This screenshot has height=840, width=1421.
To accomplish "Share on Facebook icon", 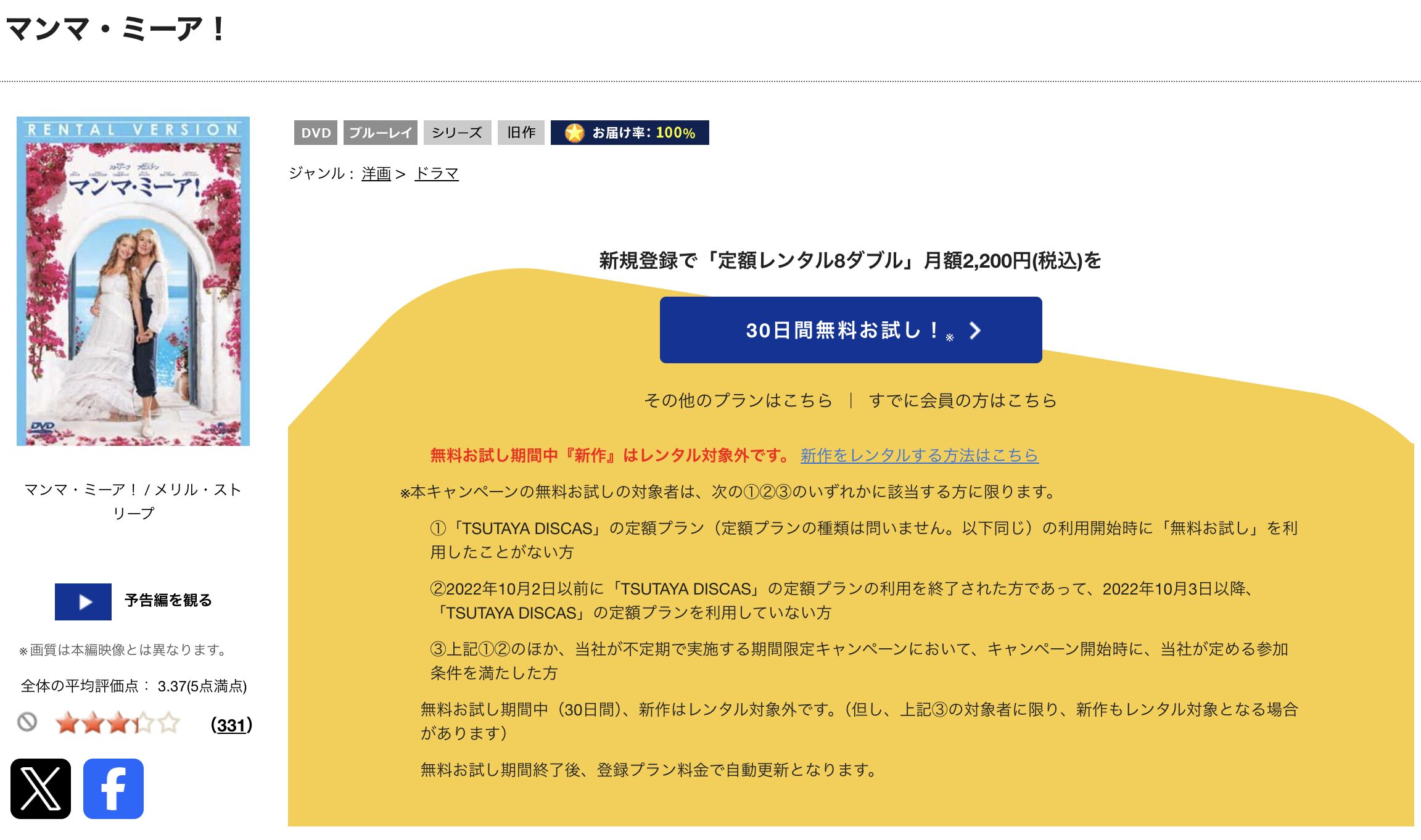I will (x=113, y=789).
